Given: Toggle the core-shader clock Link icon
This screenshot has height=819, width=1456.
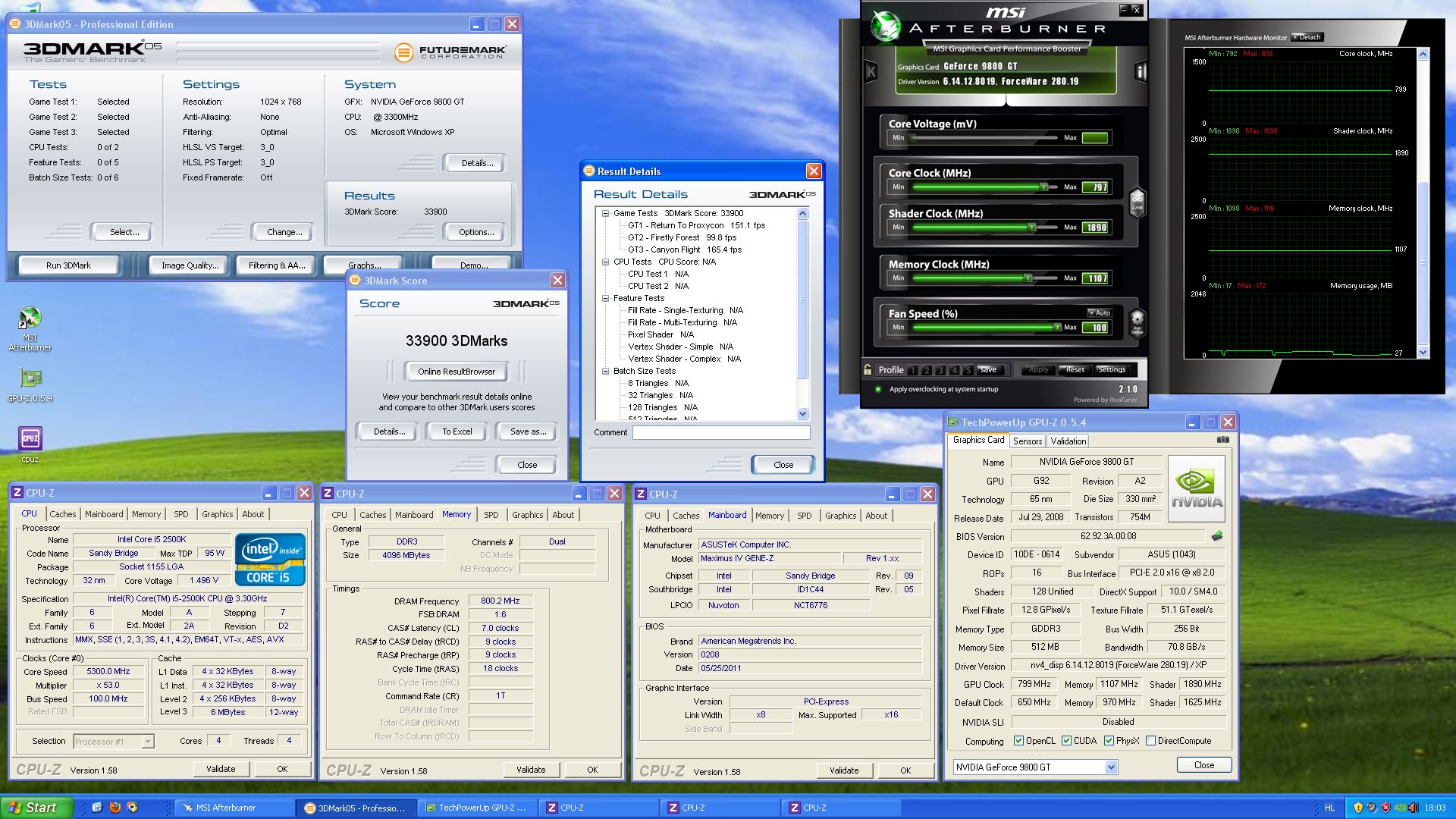Looking at the screenshot, I should coord(1137,202).
